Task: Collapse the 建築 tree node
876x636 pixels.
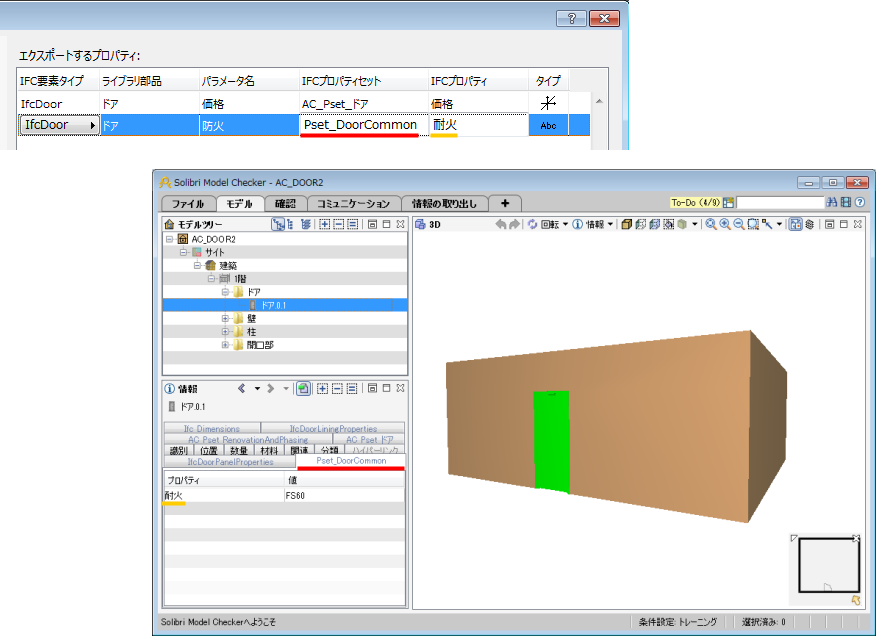Action: (197, 265)
